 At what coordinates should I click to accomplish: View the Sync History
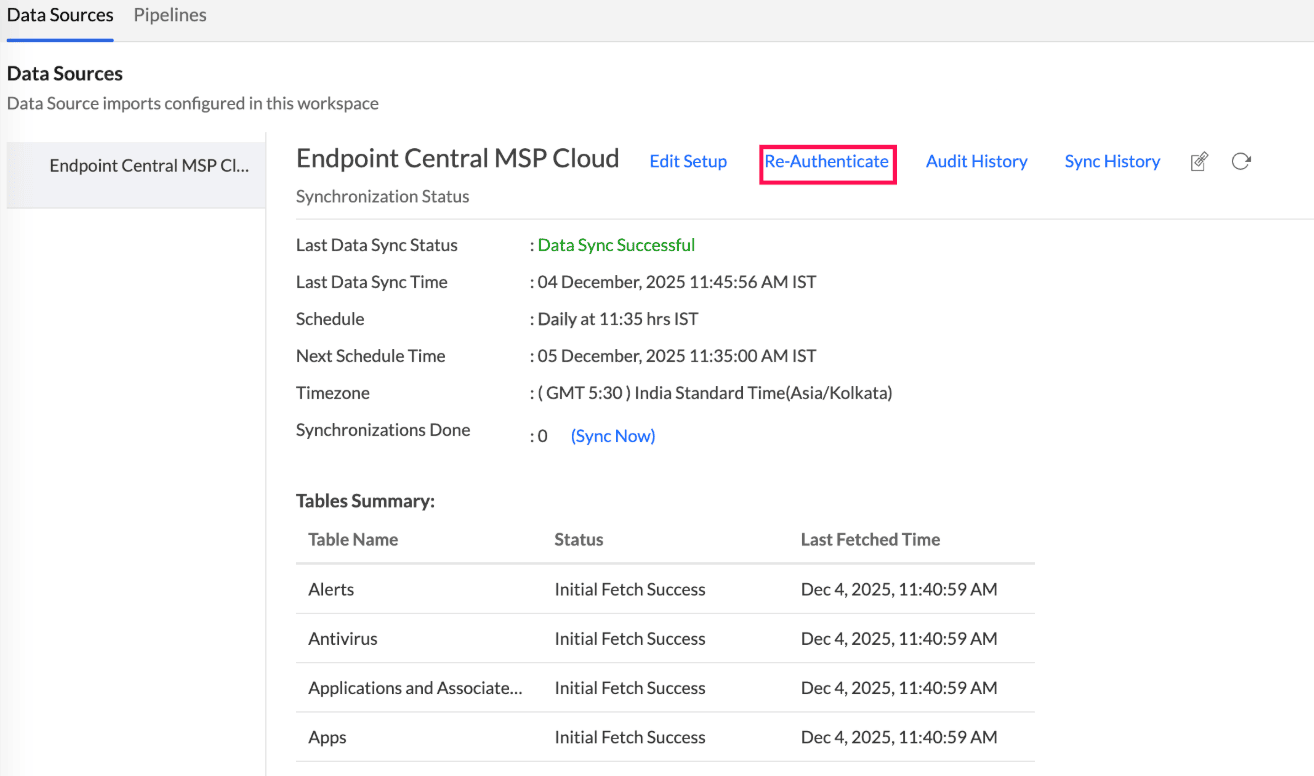1112,162
